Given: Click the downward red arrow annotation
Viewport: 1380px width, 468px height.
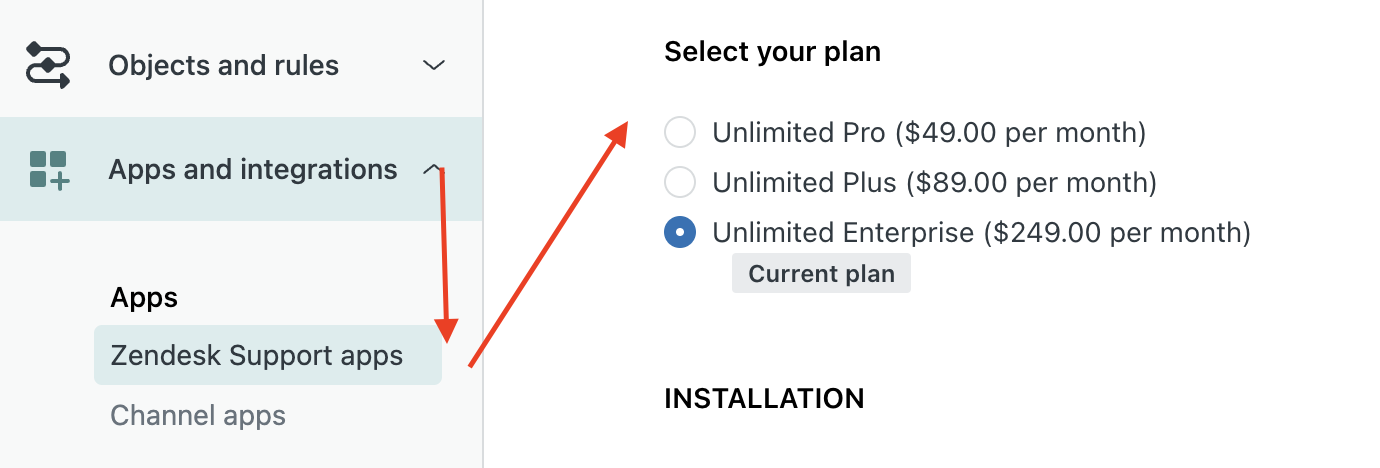Looking at the screenshot, I should tap(444, 255).
